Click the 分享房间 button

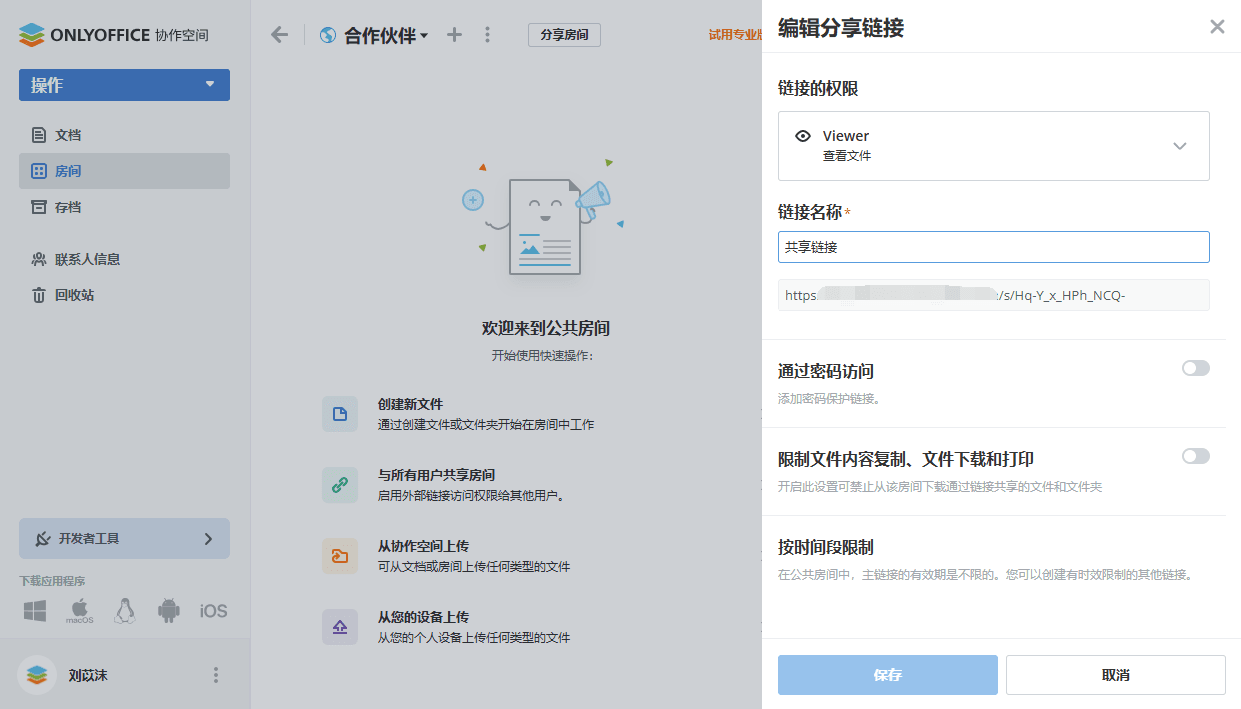click(x=564, y=35)
